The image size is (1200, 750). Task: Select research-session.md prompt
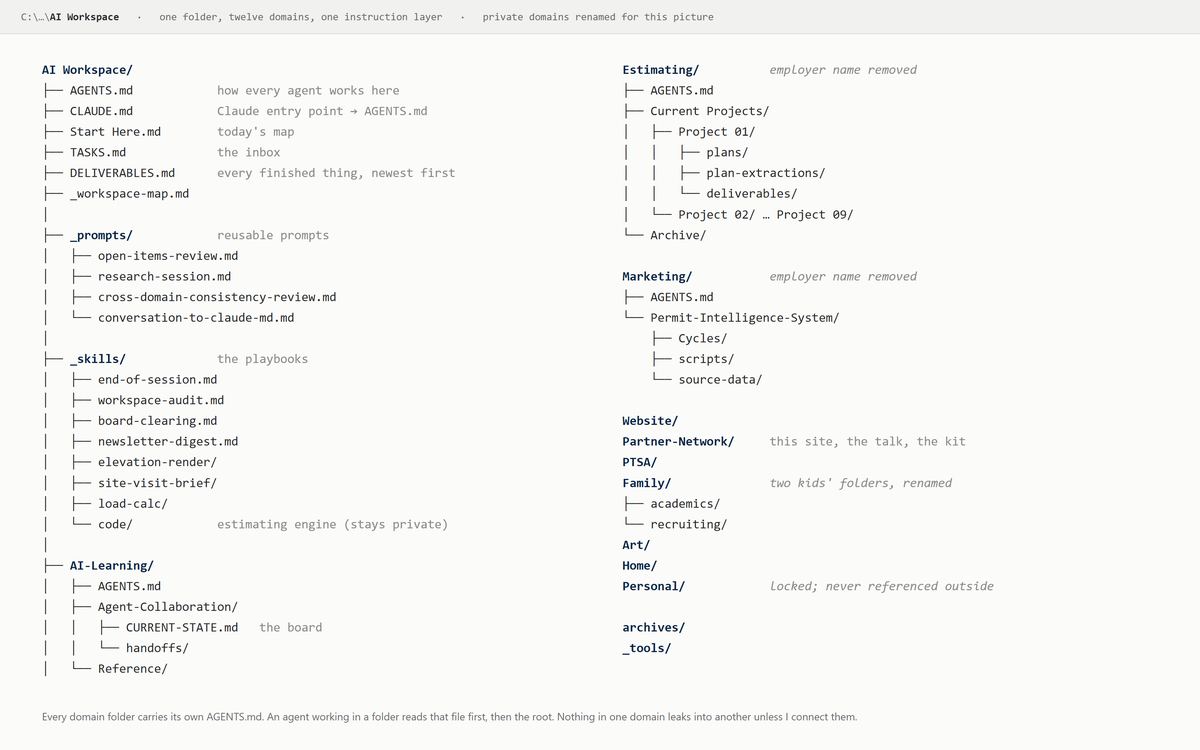click(164, 277)
